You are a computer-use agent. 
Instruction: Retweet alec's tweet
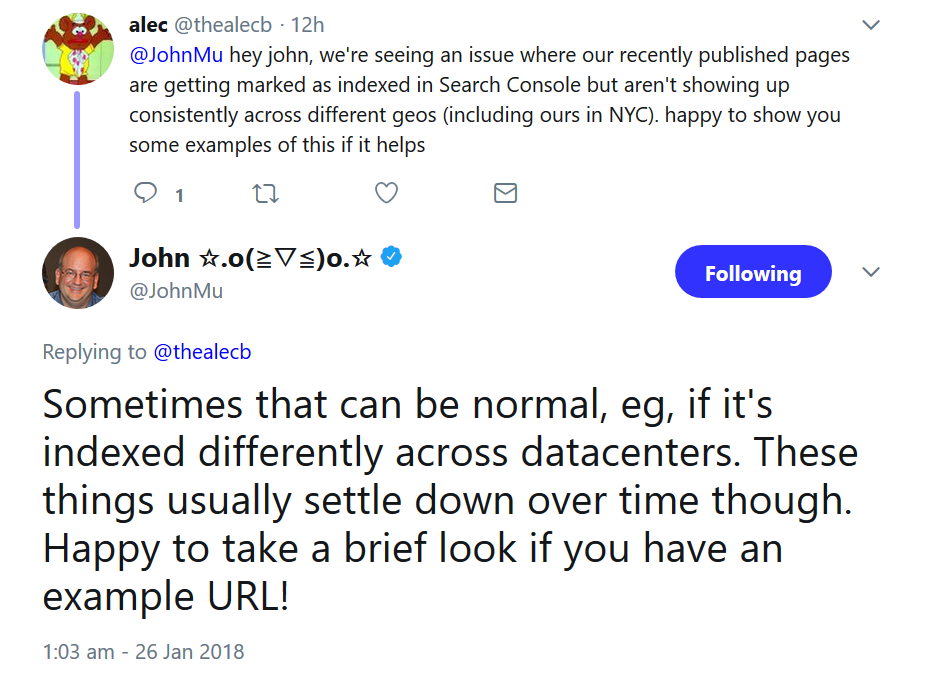tap(266, 193)
